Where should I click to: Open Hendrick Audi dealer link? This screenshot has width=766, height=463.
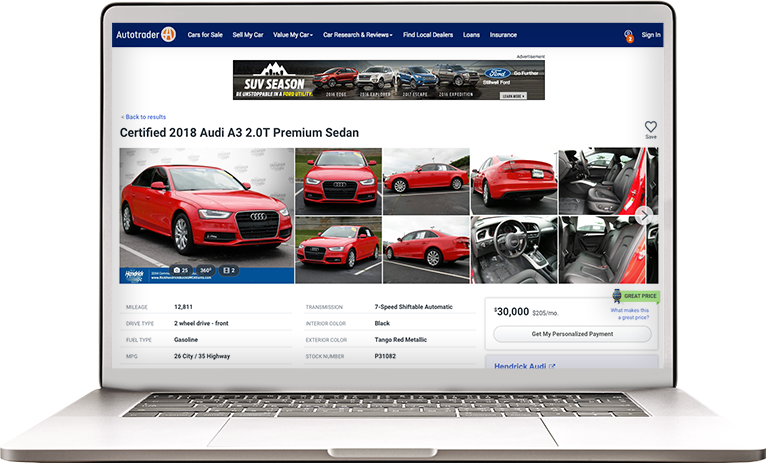coord(524,366)
